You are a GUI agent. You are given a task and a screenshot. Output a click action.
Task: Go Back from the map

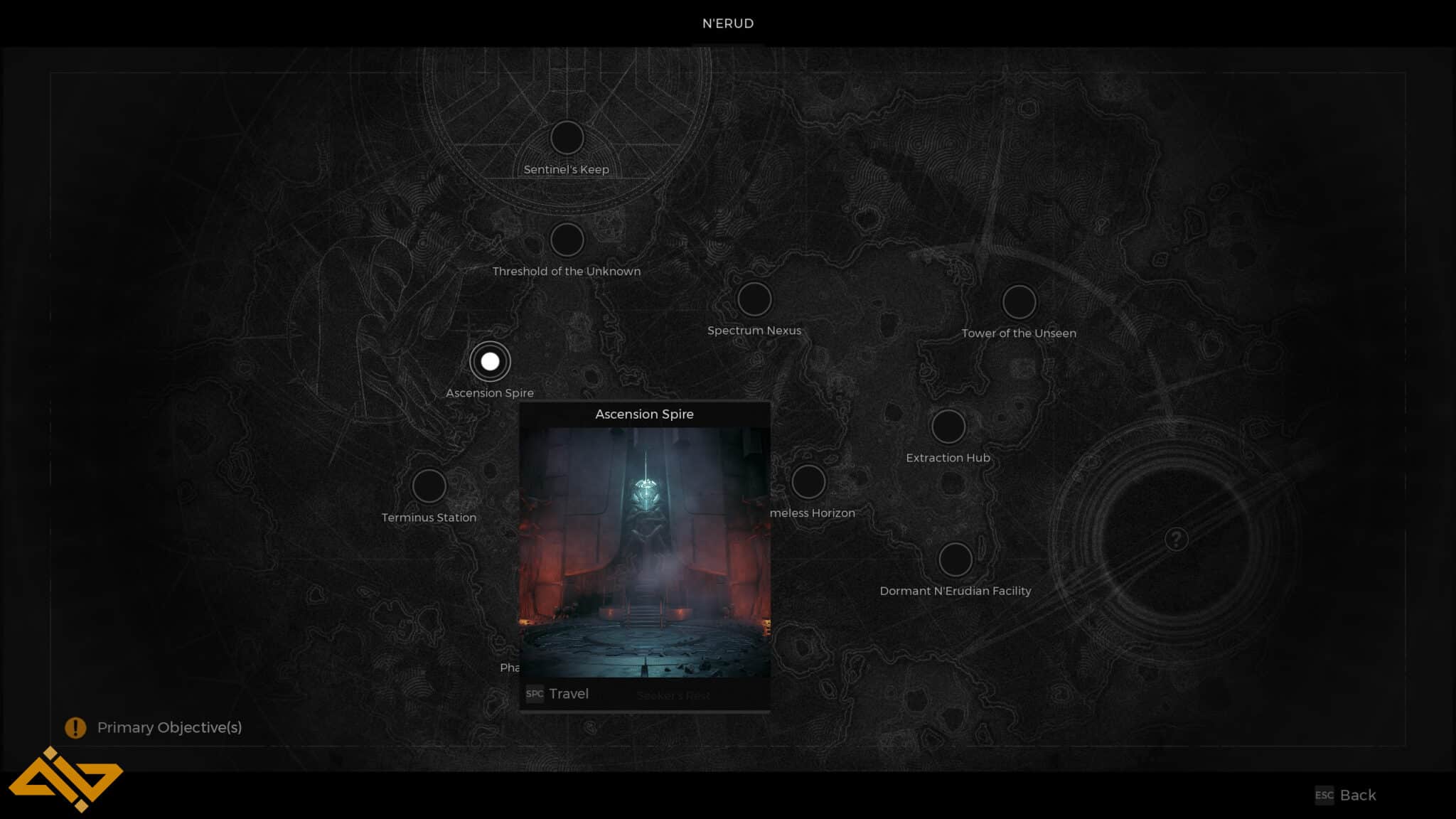[x=1358, y=795]
